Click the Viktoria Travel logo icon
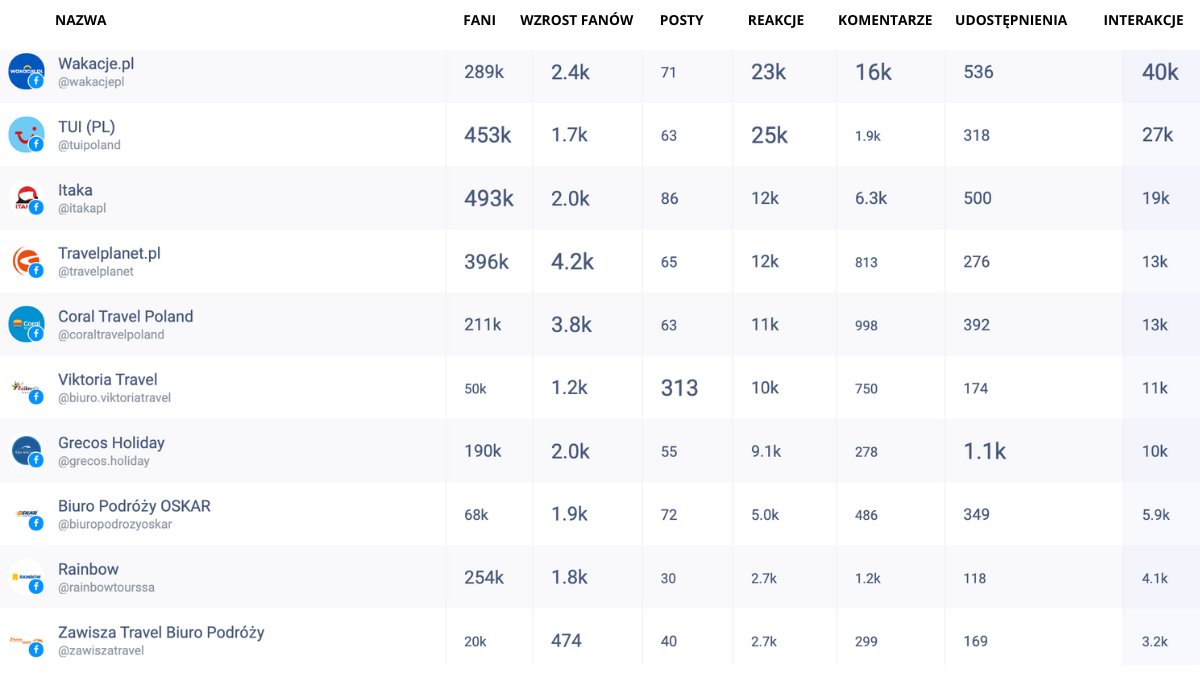The image size is (1200, 675). (x=26, y=388)
